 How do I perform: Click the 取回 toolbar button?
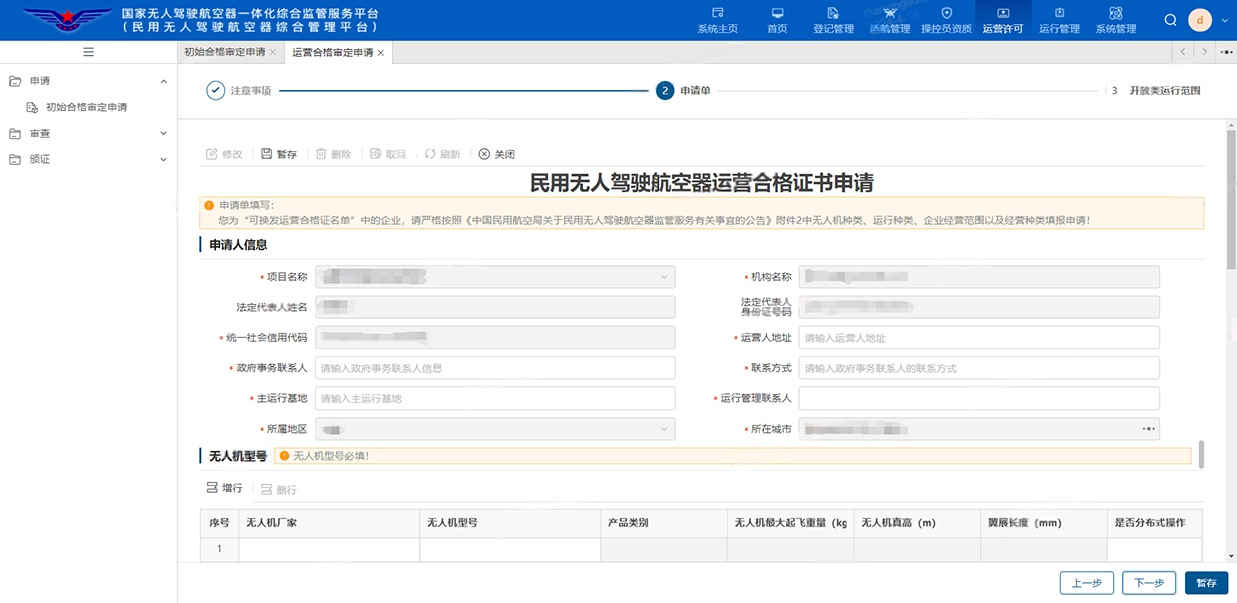pos(388,154)
